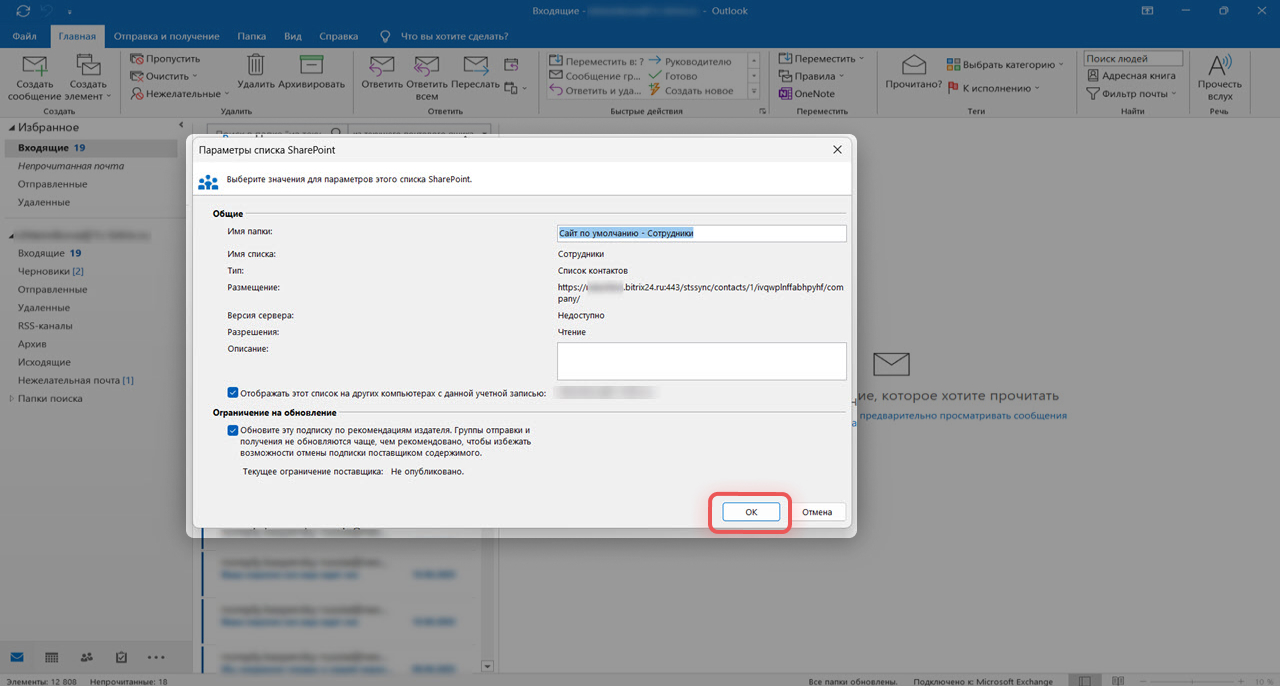Image resolution: width=1280 pixels, height=686 pixels.
Task: Click the Создать сообщение icon
Action: click(35, 66)
